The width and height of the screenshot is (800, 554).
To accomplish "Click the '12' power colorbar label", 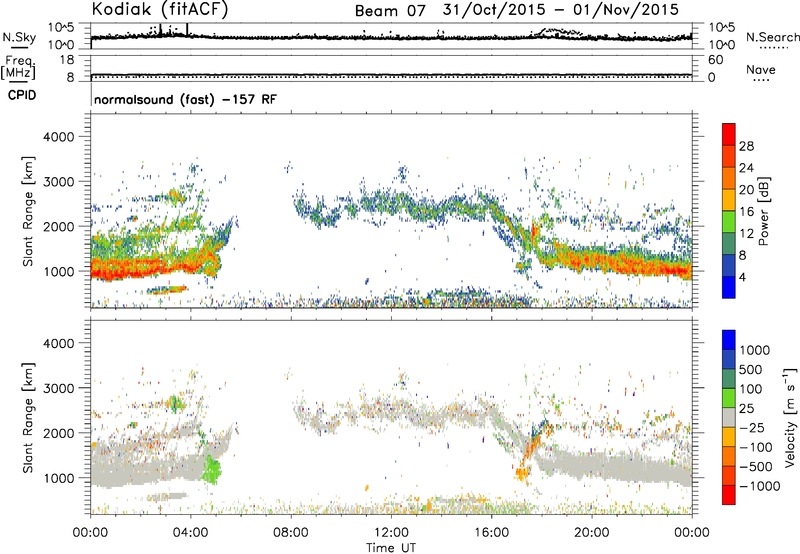I will click(746, 234).
